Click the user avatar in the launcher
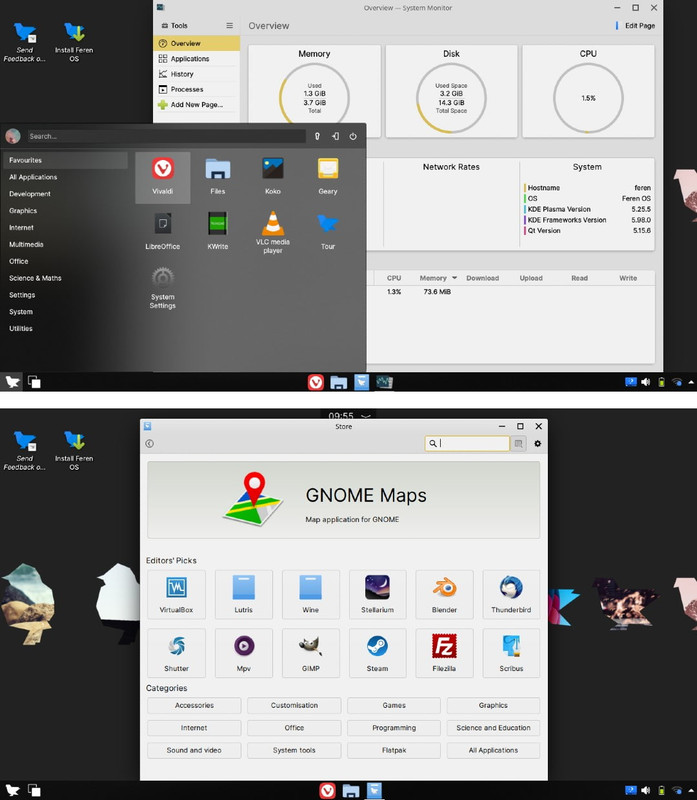Viewport: 697px width, 800px height. click(x=13, y=136)
